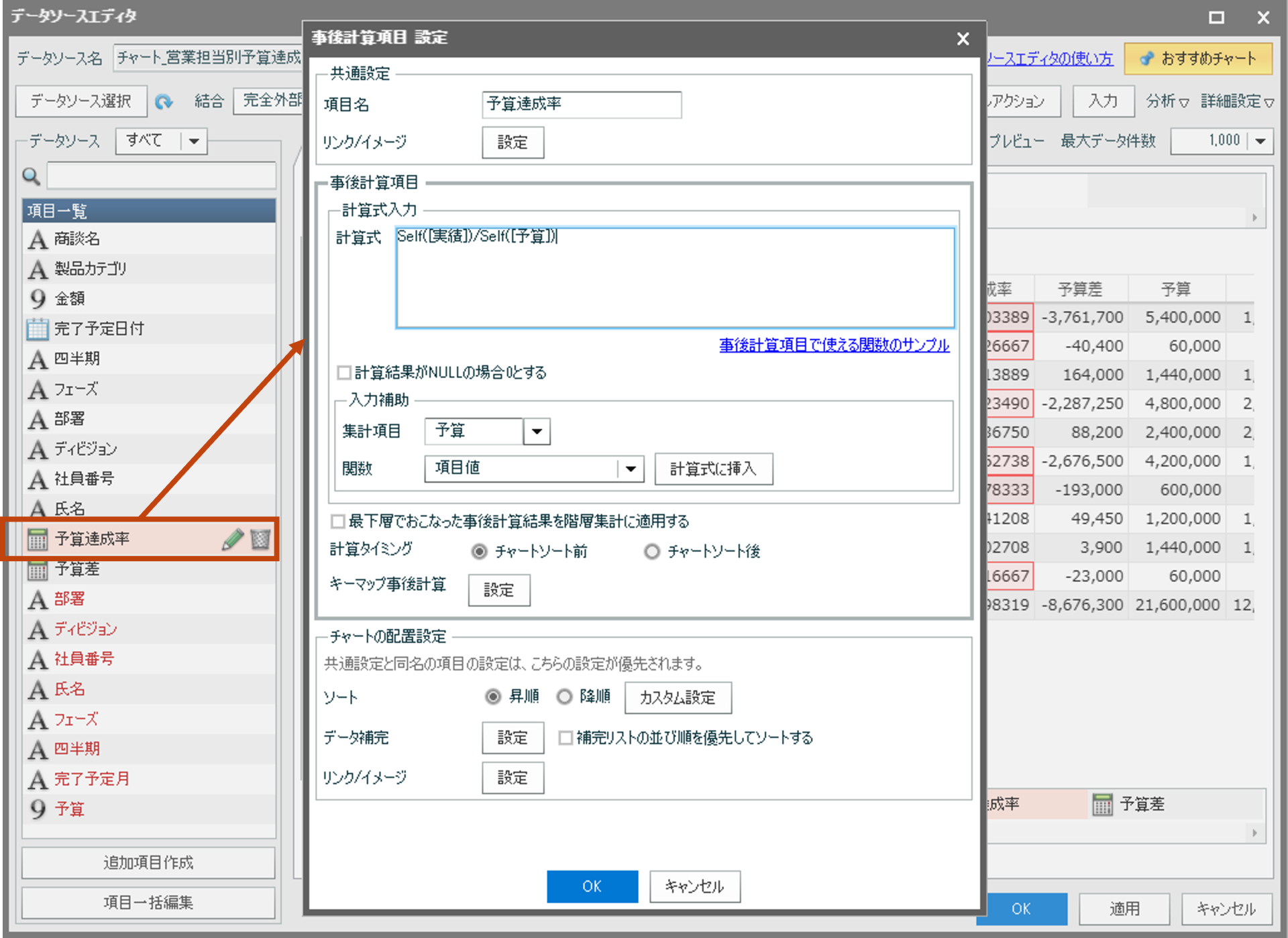
Task: Click the edit pencil icon on 予算達成率 row
Action: [x=232, y=539]
